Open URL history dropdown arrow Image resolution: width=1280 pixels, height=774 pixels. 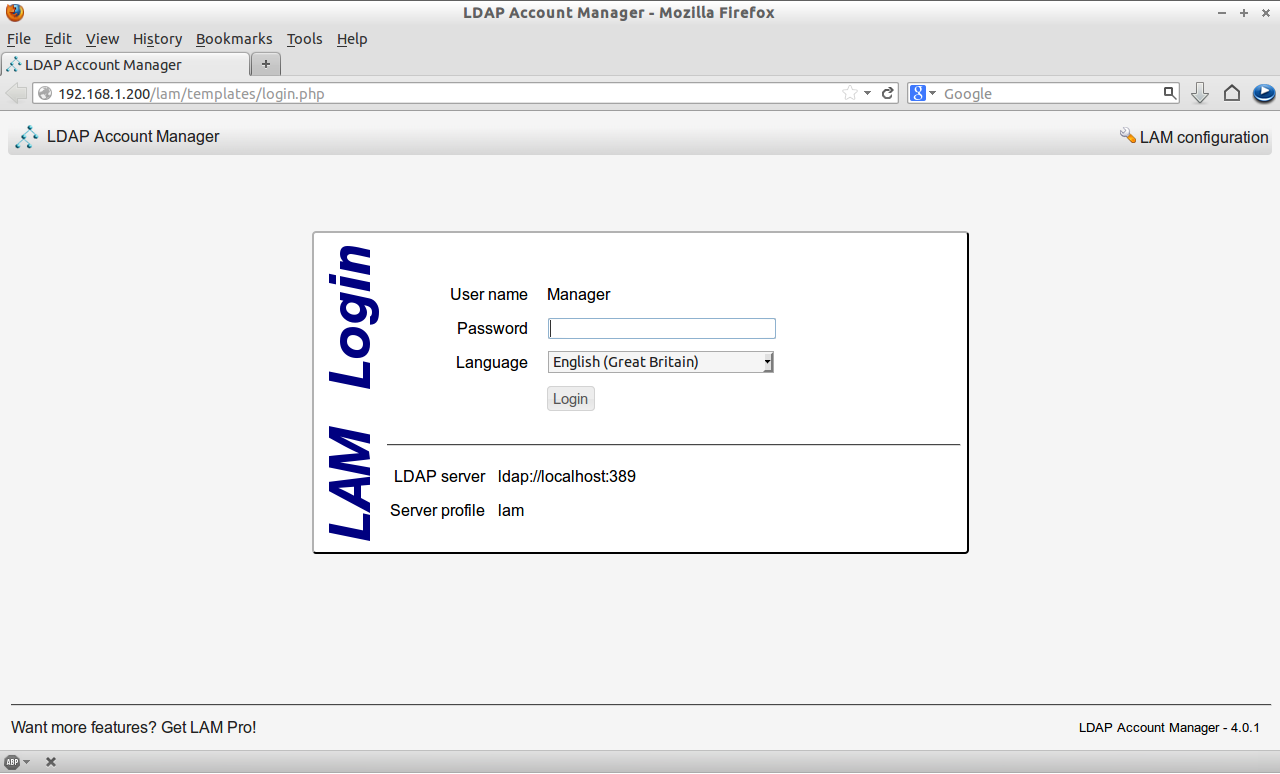click(868, 93)
